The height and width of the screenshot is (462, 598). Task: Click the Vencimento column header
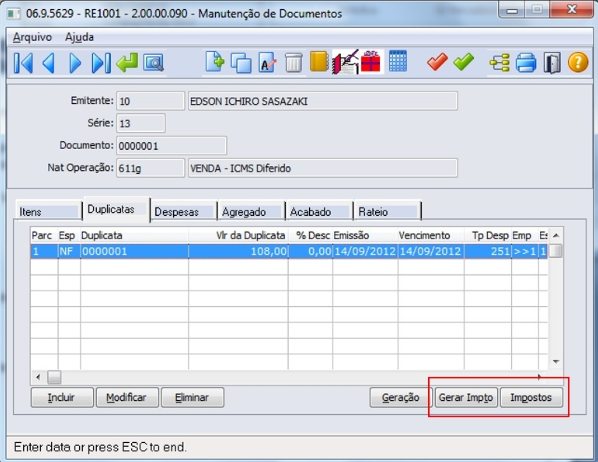pos(431,235)
